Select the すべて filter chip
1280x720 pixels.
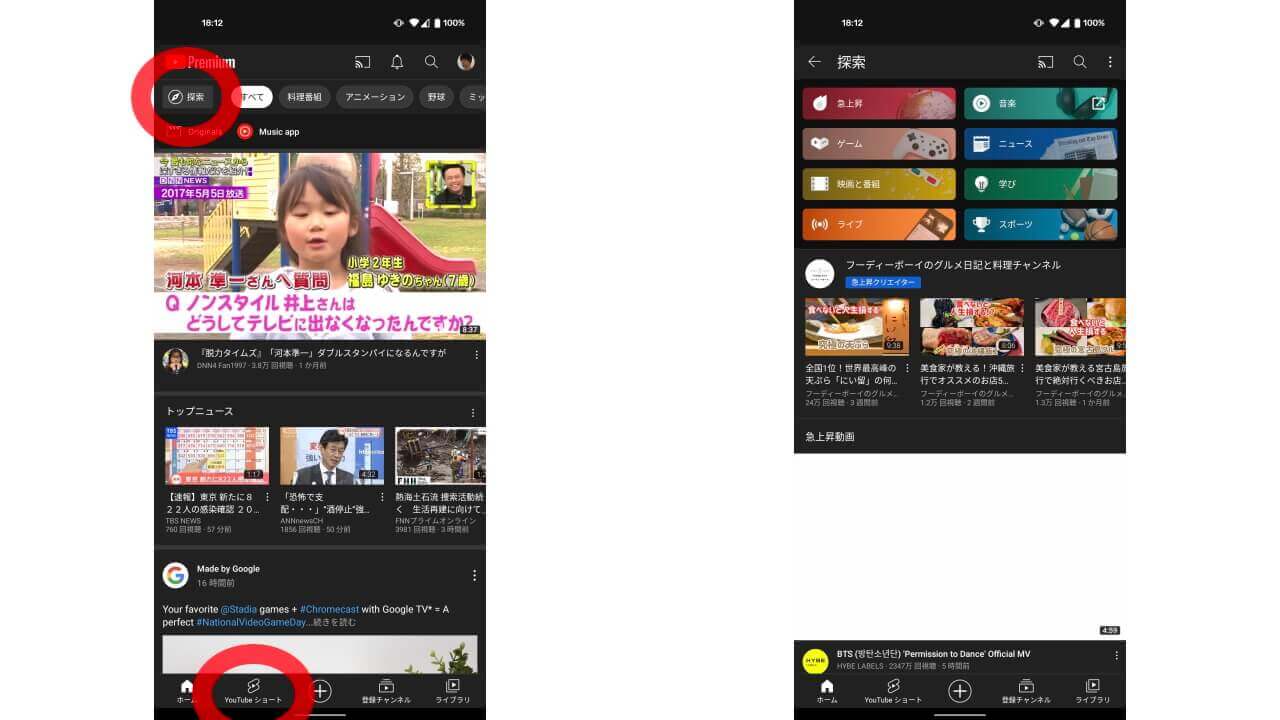pos(252,96)
